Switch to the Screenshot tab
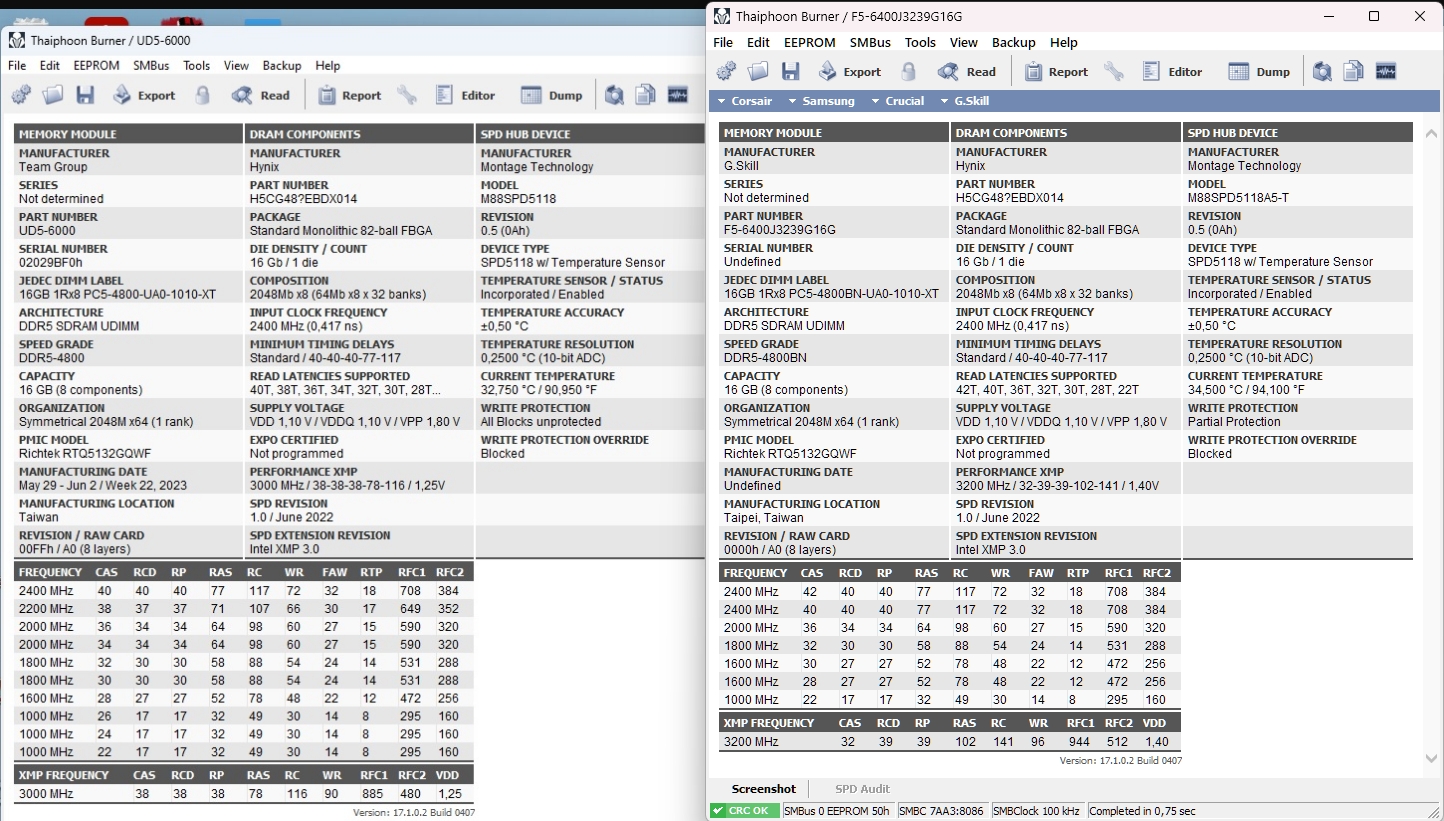The width and height of the screenshot is (1444, 821). point(764,789)
